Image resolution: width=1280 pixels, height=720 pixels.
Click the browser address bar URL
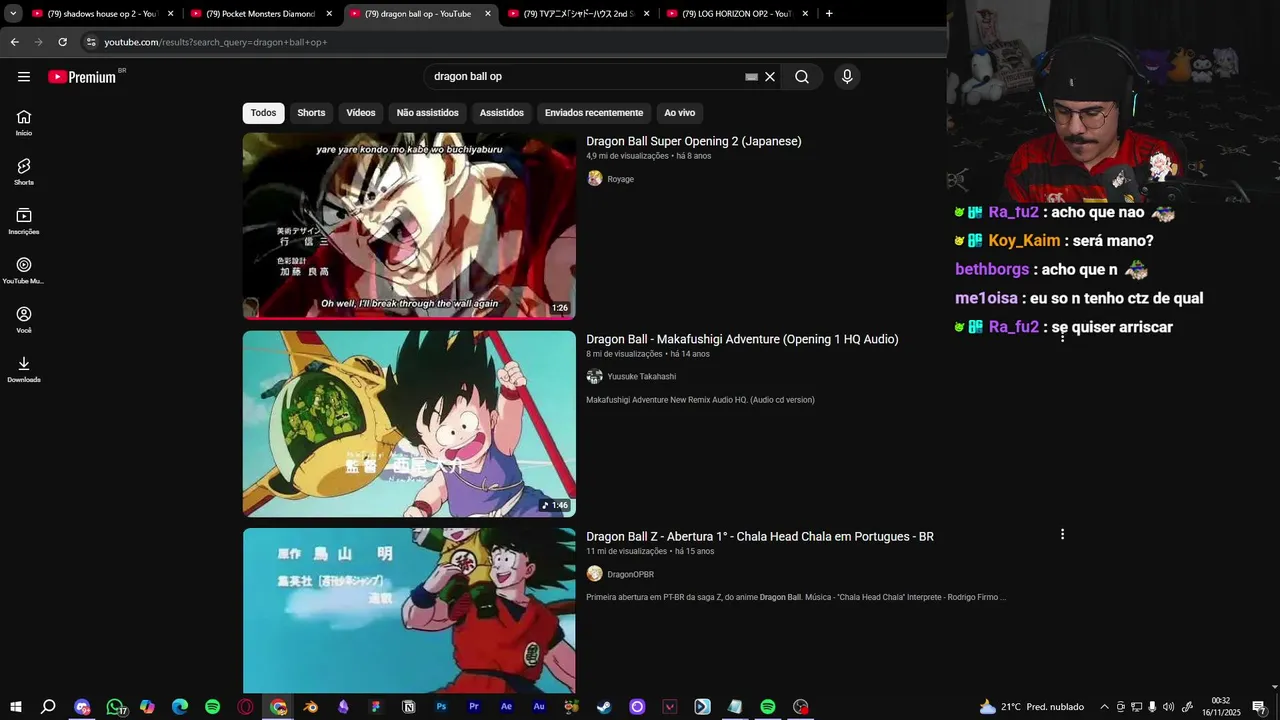216,42
